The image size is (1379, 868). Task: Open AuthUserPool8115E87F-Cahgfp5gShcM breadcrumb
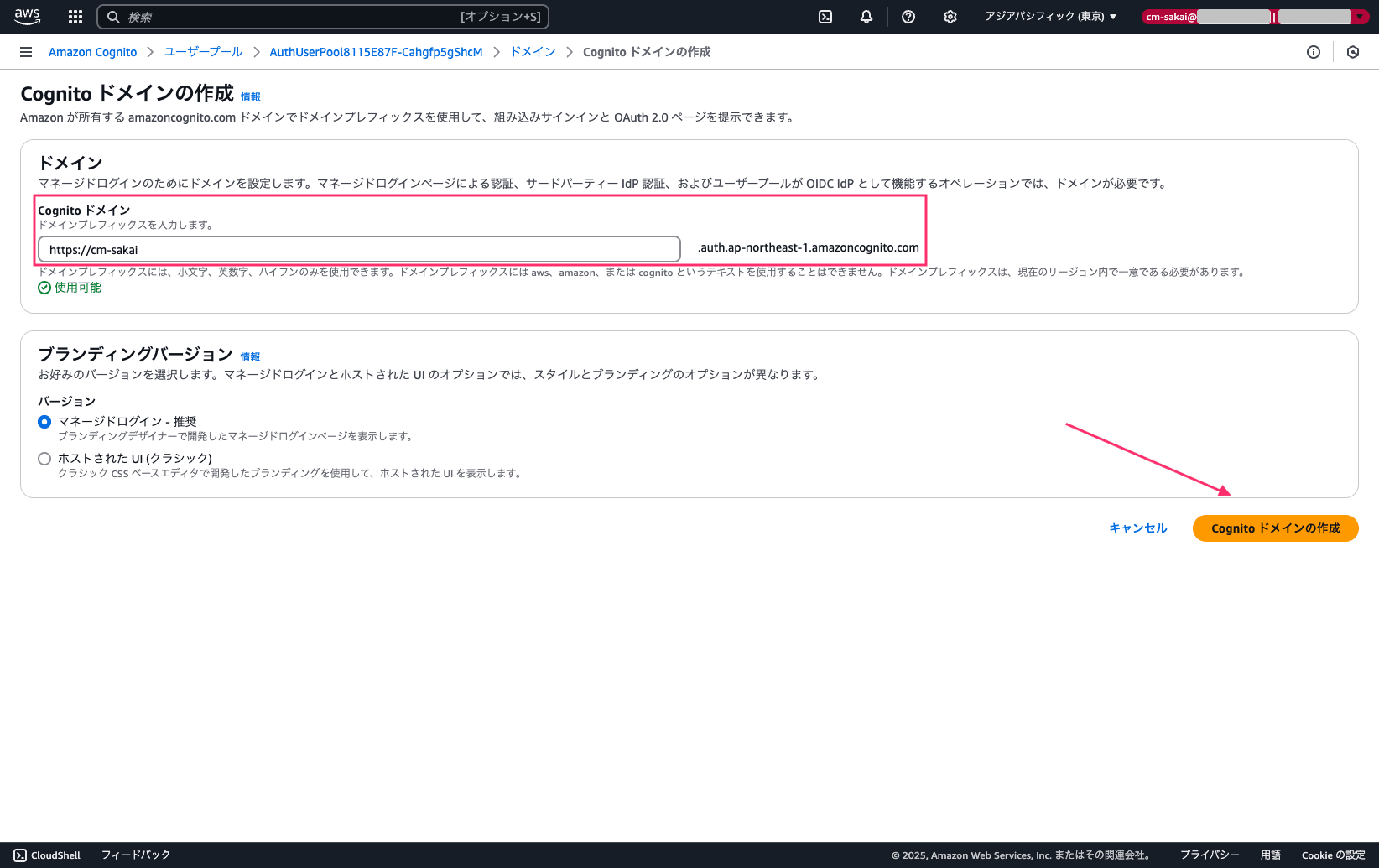[x=376, y=52]
